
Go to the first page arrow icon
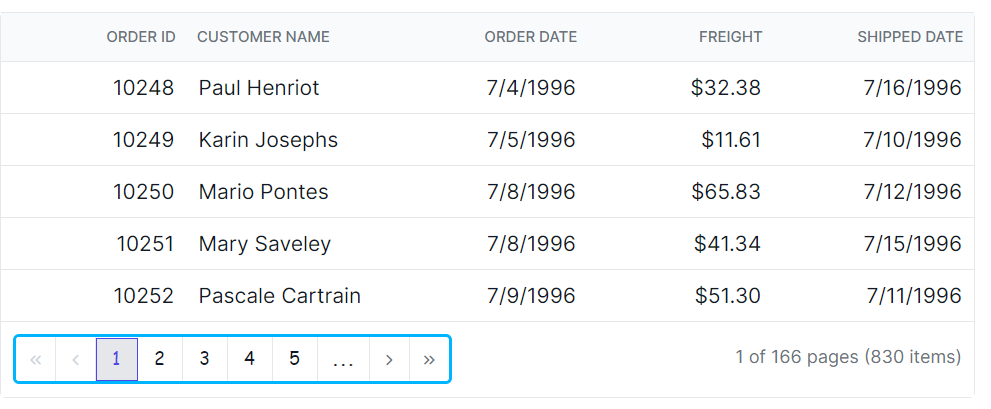(x=36, y=359)
